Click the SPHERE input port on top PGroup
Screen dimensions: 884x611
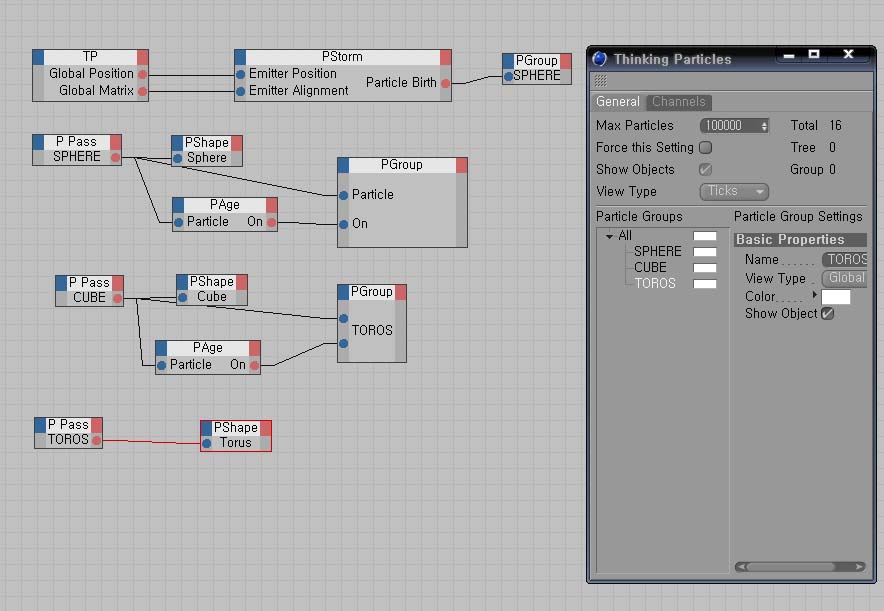point(509,76)
